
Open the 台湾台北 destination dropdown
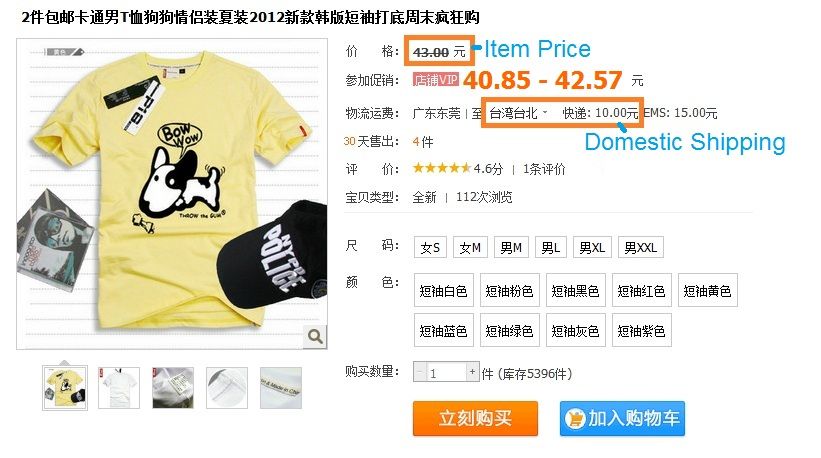(518, 113)
